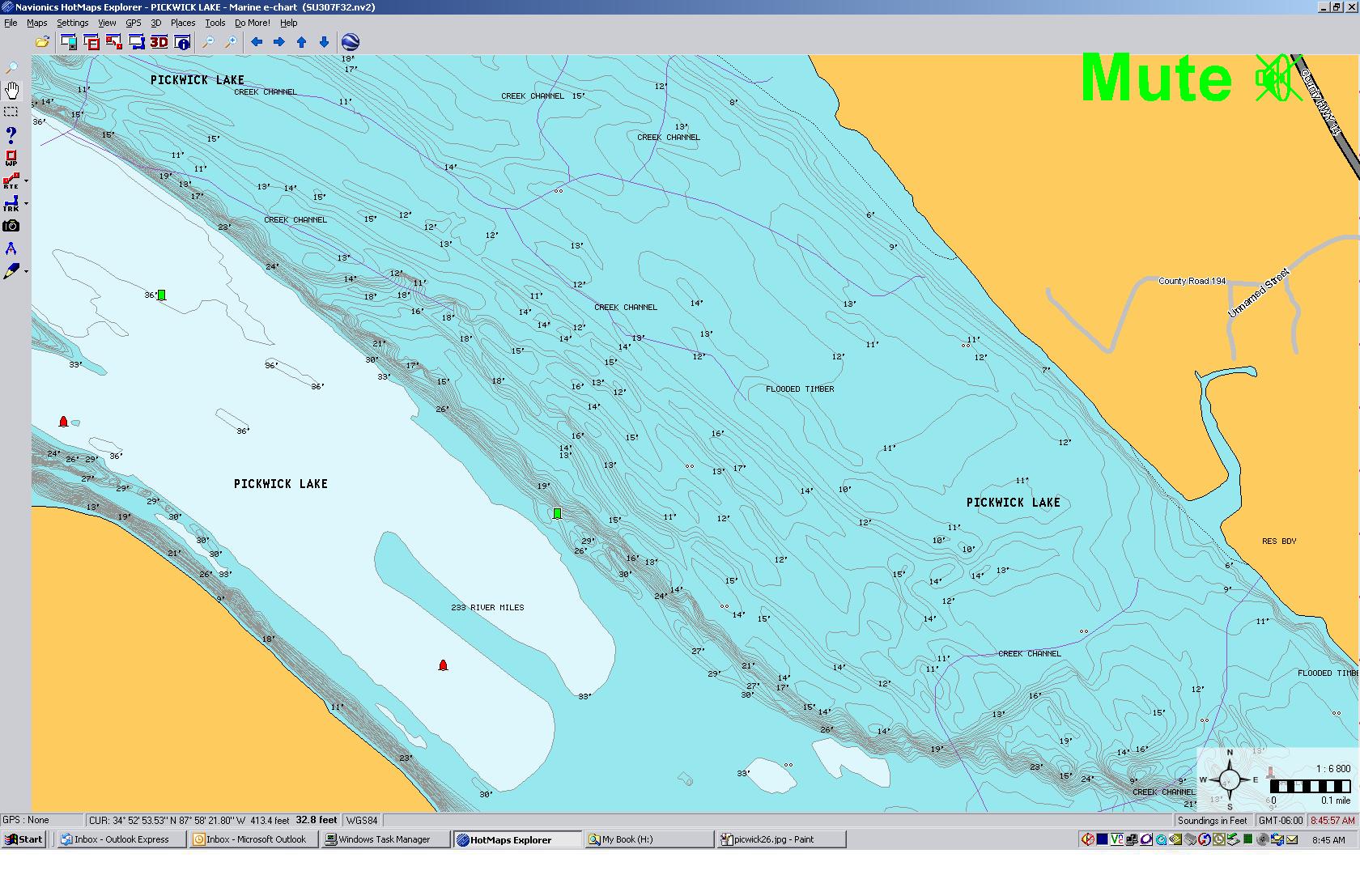
Task: Click the zoom in magnifier icon
Action: click(231, 42)
